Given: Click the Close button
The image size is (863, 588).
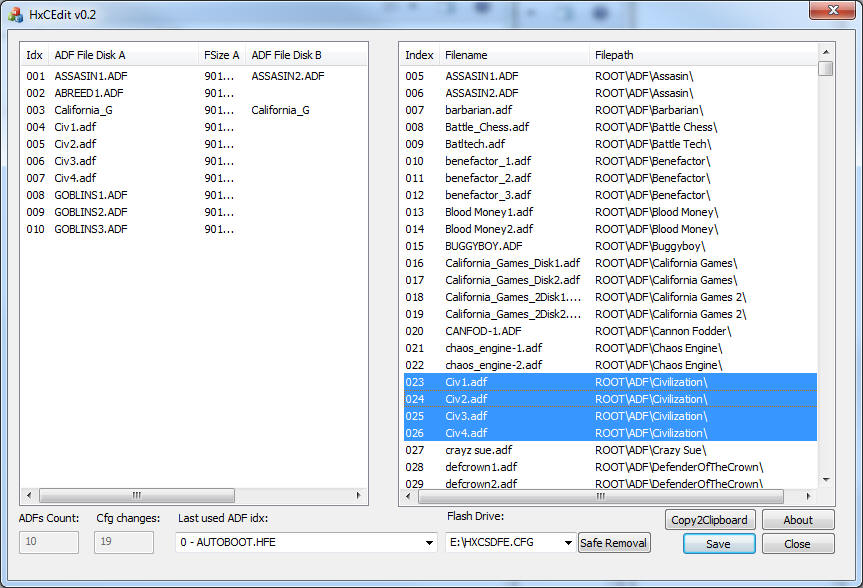Looking at the screenshot, I should (x=798, y=544).
